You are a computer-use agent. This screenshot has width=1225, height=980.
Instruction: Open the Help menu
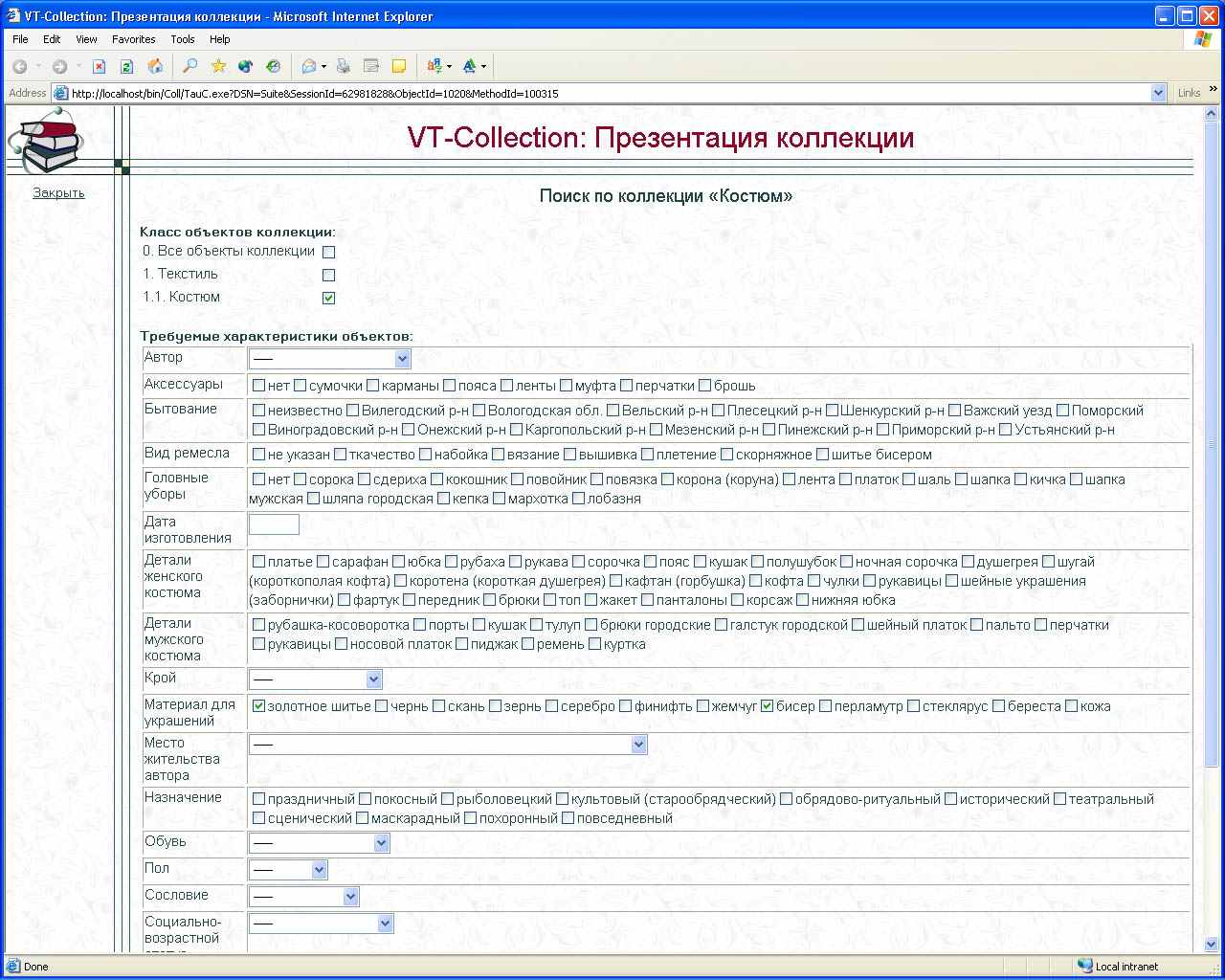[219, 39]
